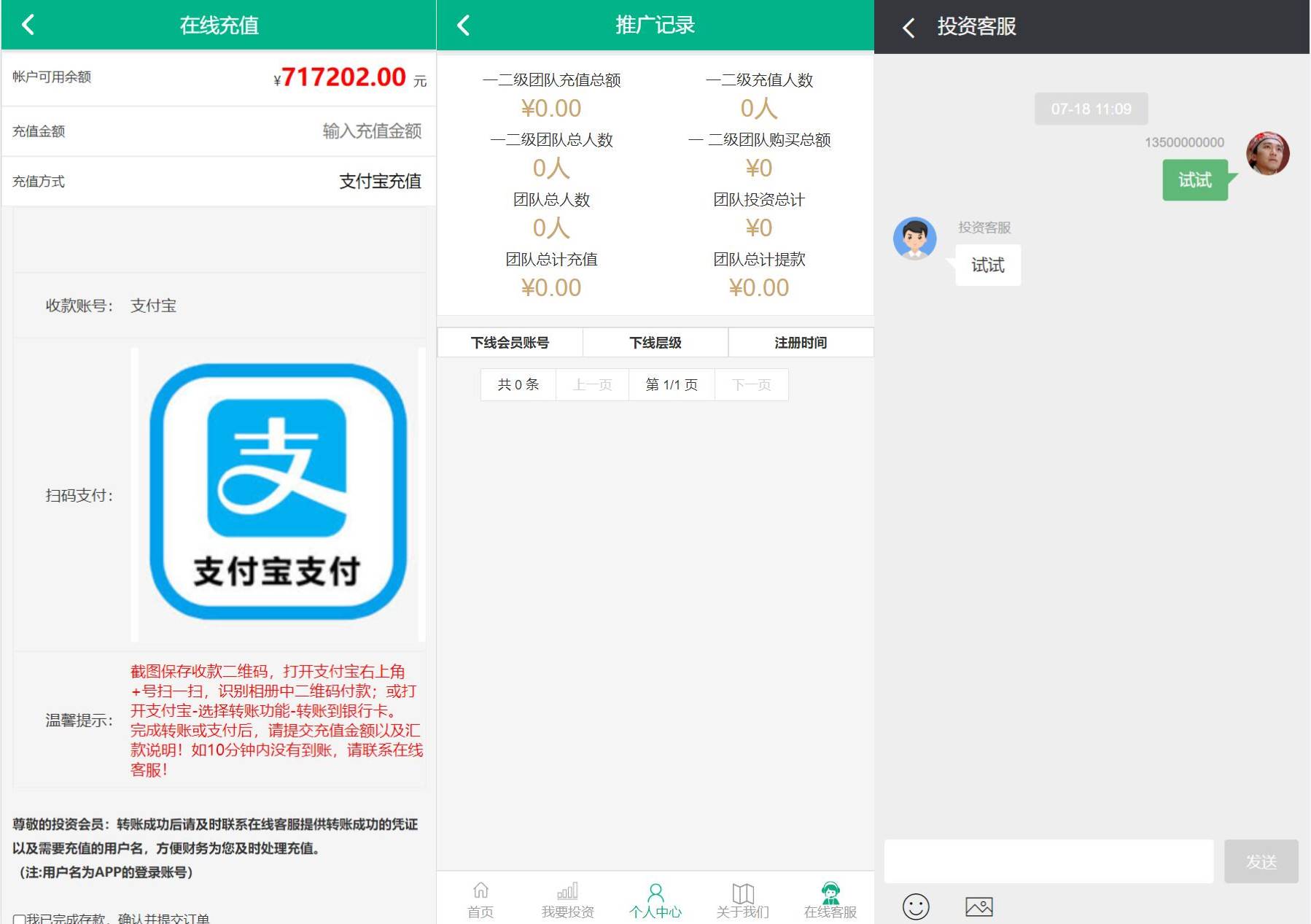1311x924 pixels.
Task: Go back from the 投资客服 chat
Action: tap(908, 28)
